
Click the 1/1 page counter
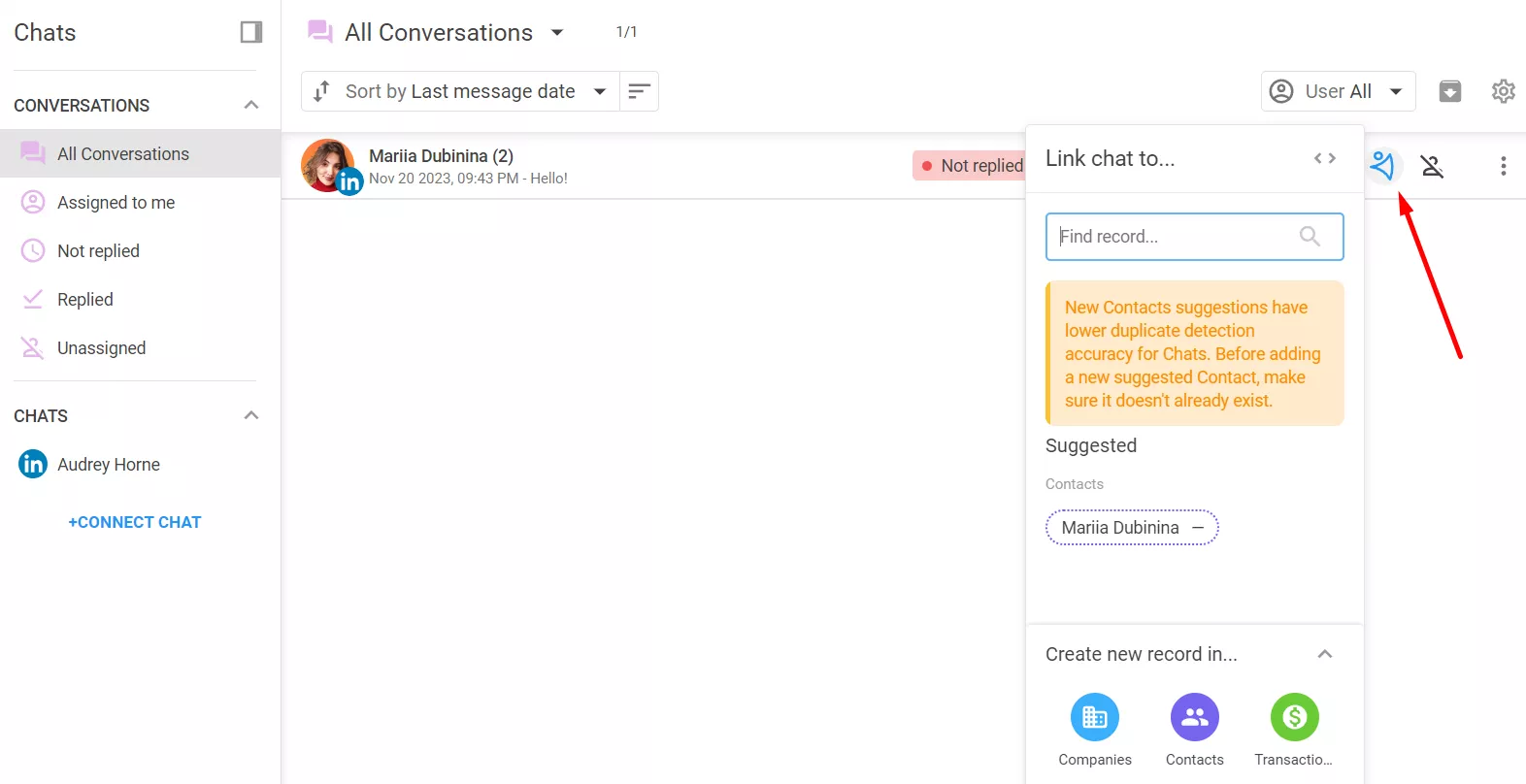(x=627, y=32)
